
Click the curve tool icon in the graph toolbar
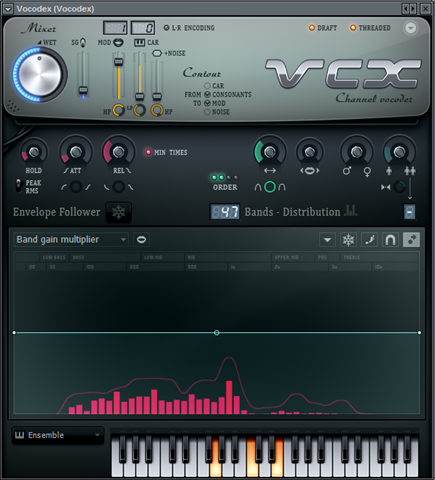(x=369, y=240)
